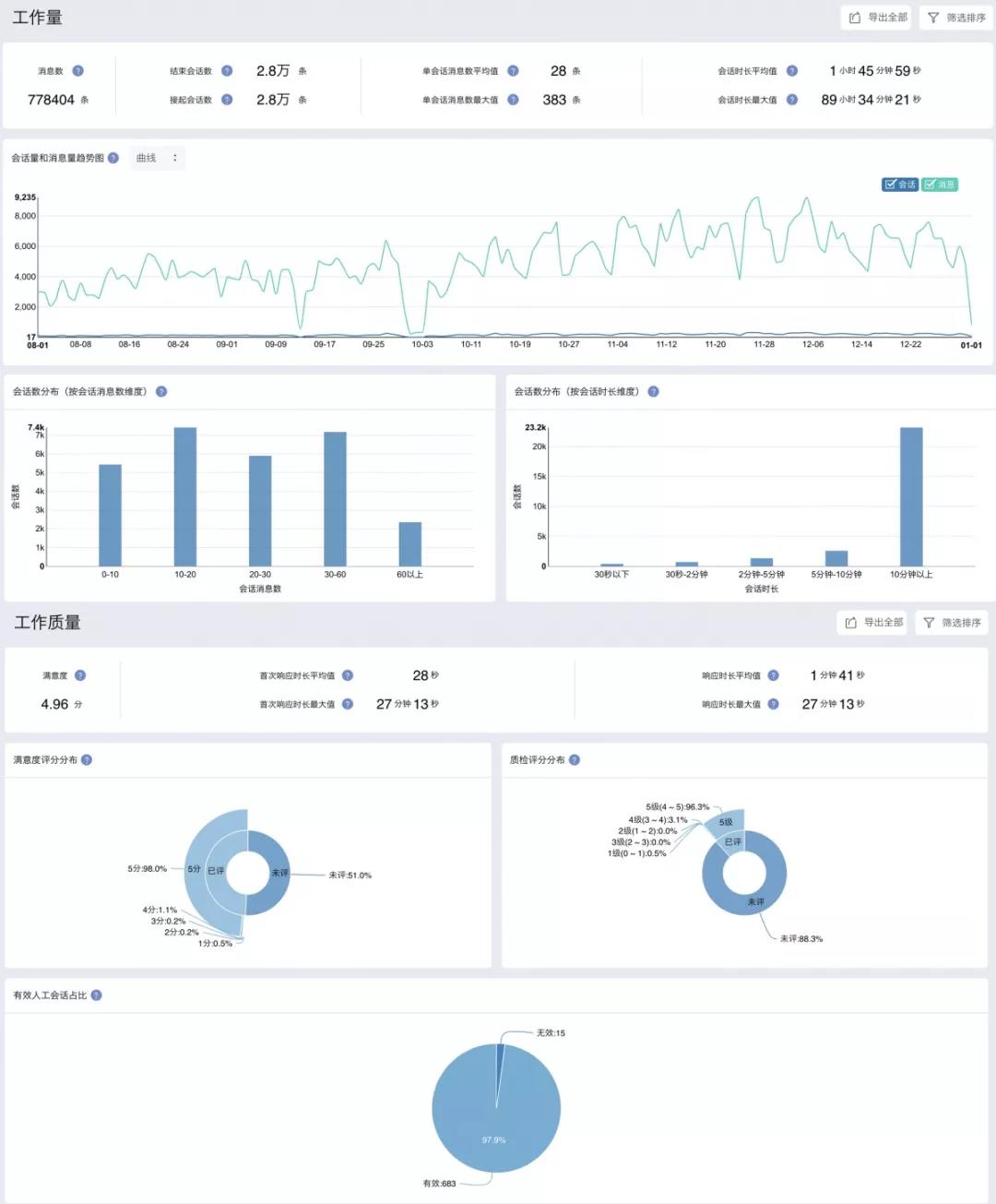Click 导出全部 button in 工作质量 header
996x1204 pixels.
tap(872, 623)
